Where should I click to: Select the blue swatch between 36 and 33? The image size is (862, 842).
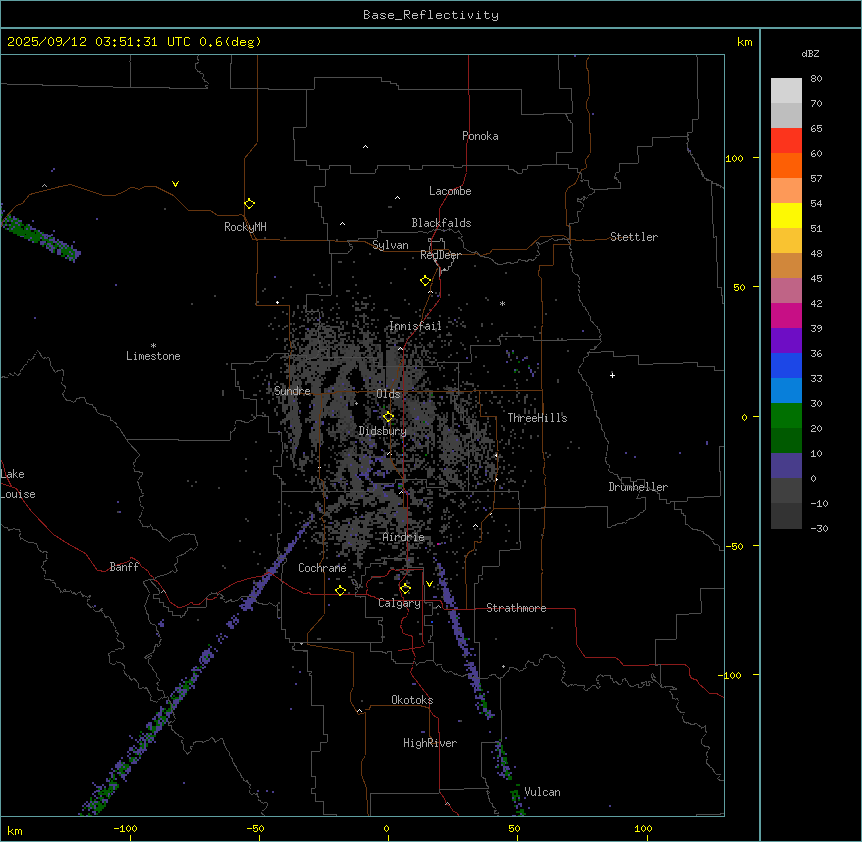coord(786,366)
